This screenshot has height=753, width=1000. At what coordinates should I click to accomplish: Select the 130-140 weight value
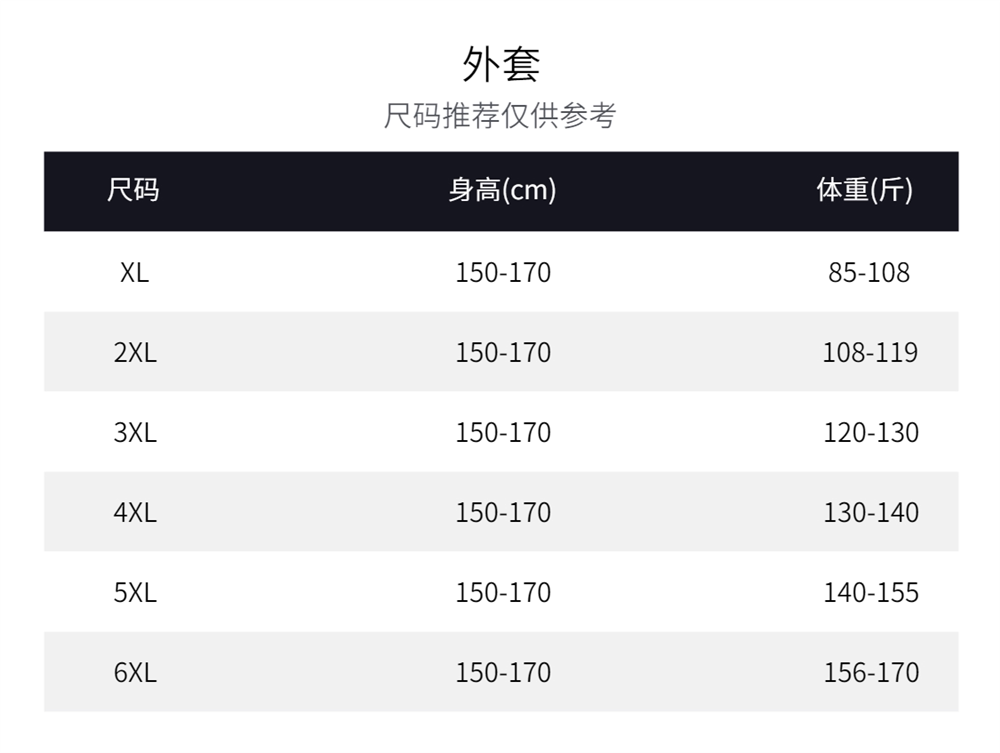(871, 512)
